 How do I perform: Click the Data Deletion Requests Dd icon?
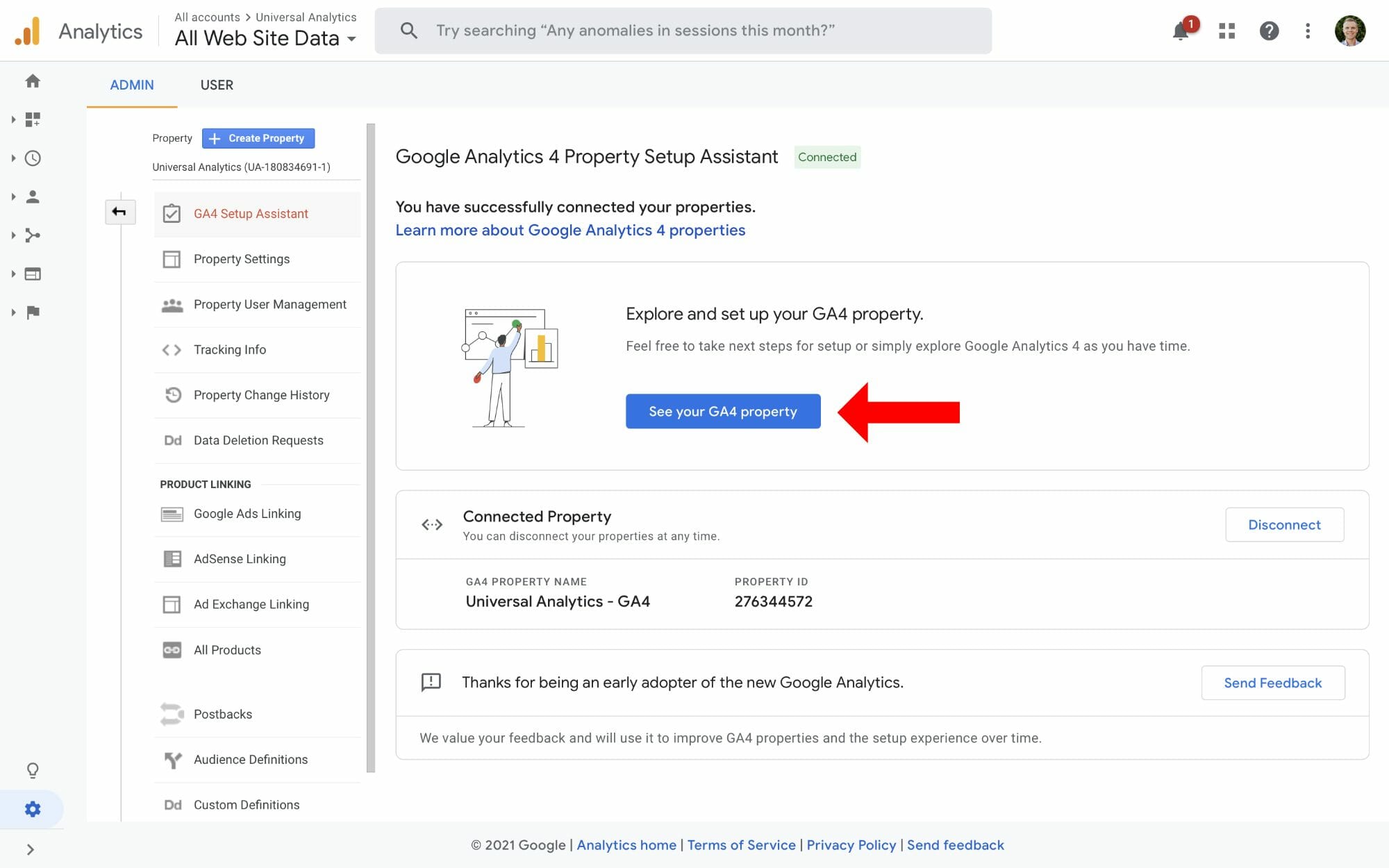(x=172, y=440)
